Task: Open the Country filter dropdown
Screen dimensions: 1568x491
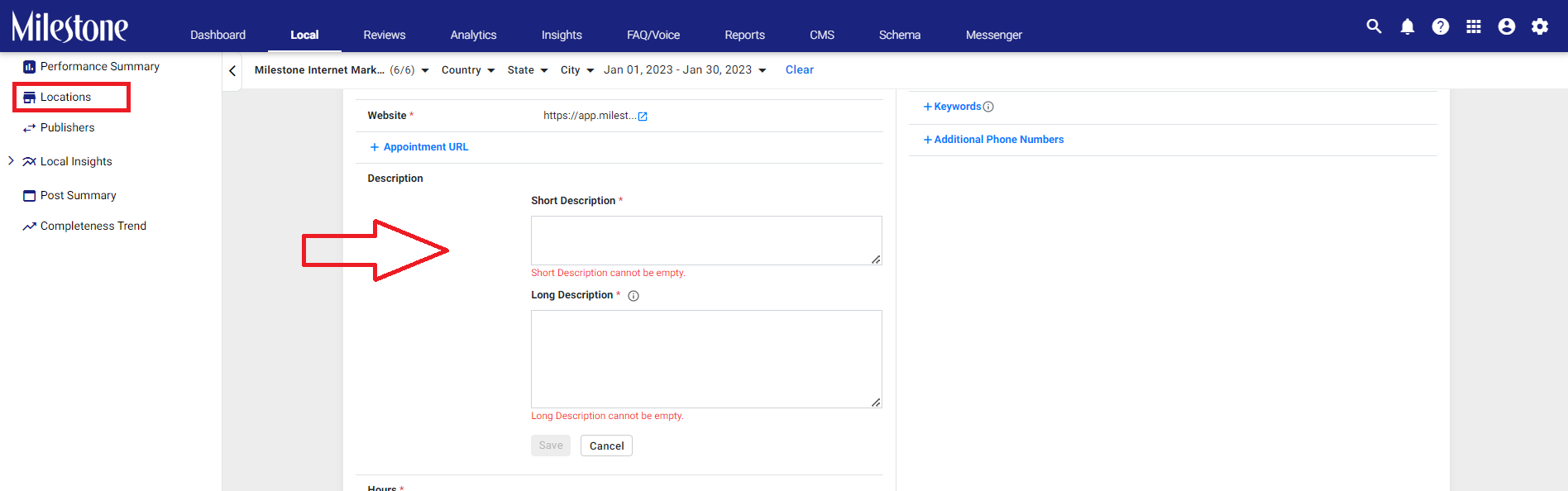Action: coord(468,70)
